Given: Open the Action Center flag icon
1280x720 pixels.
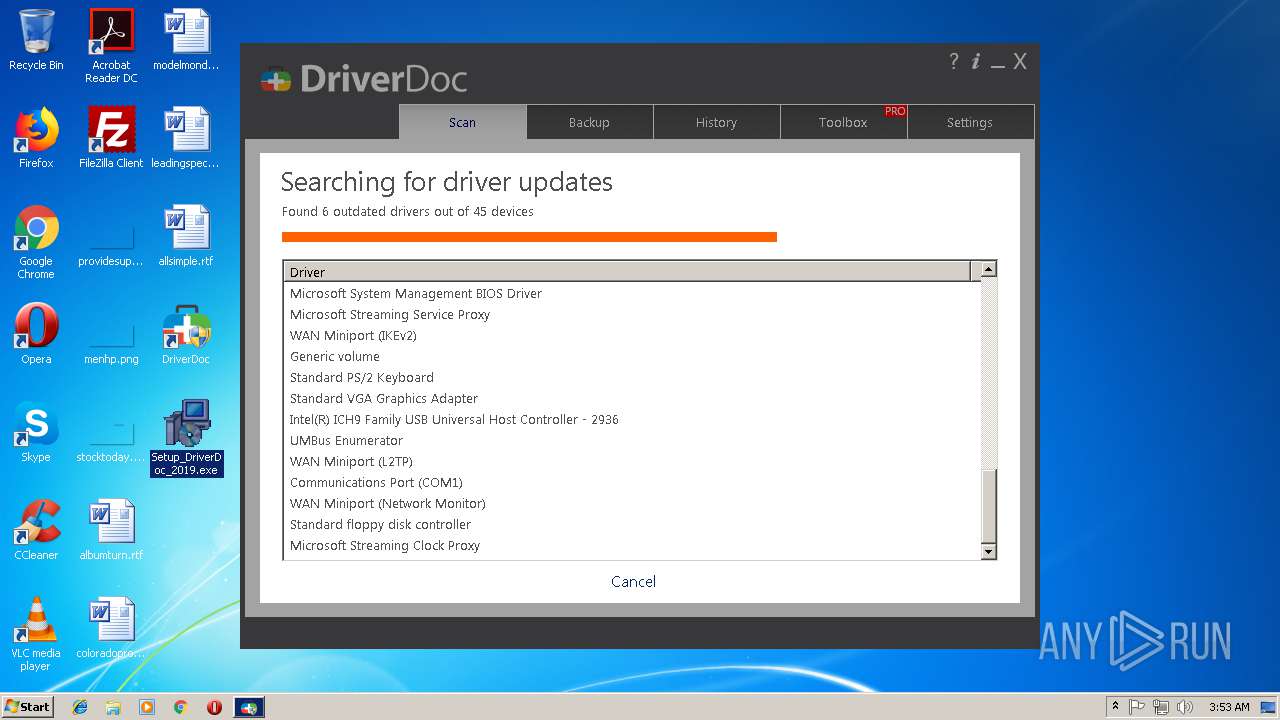Looking at the screenshot, I should click(1137, 707).
